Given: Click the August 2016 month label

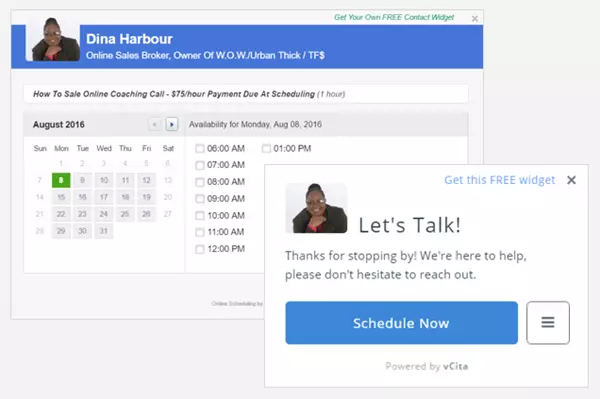Looking at the screenshot, I should click(x=59, y=125).
